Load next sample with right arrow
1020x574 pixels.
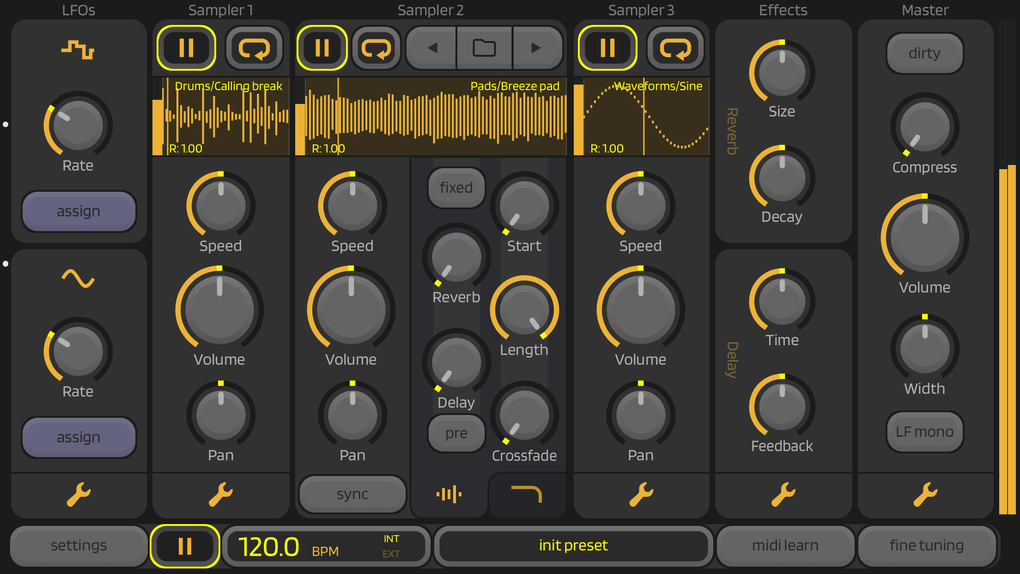point(537,48)
